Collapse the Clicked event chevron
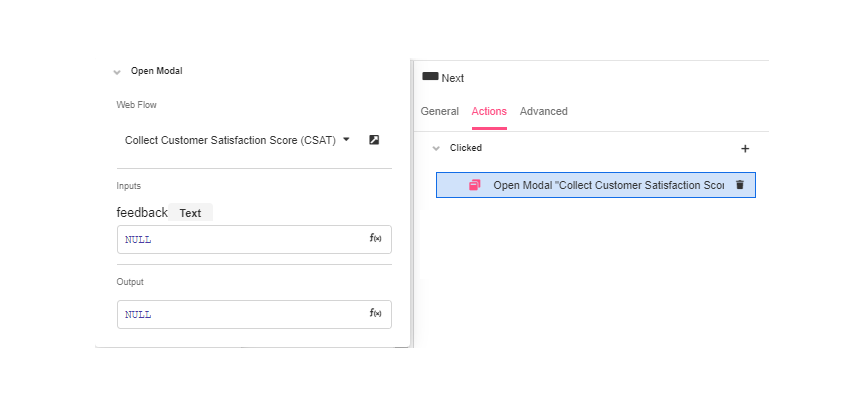 click(x=436, y=148)
